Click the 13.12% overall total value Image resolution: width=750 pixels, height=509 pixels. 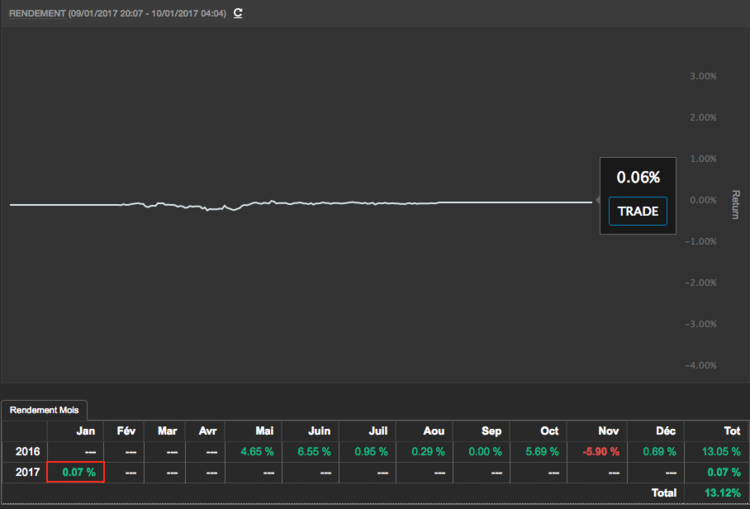pyautogui.click(x=721, y=493)
